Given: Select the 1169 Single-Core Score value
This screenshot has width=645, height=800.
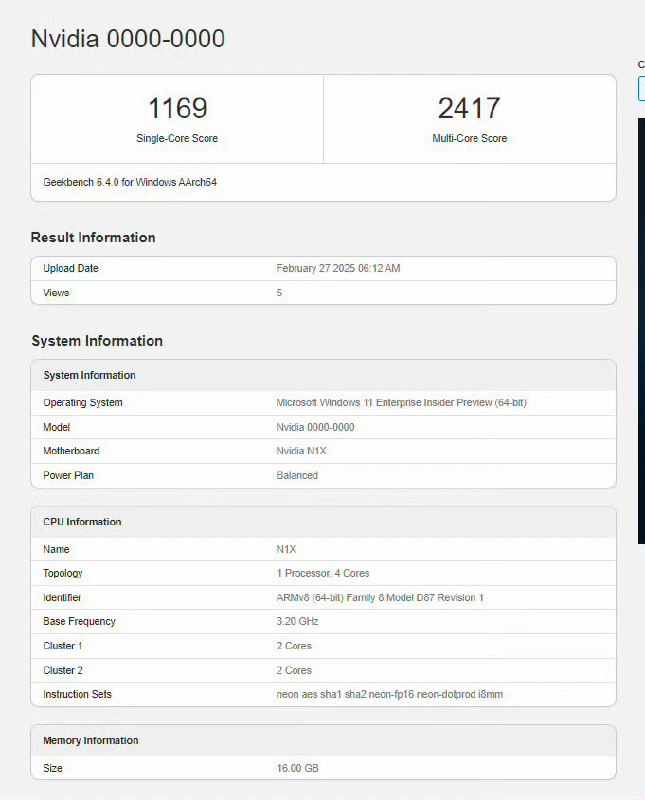Looking at the screenshot, I should pyautogui.click(x=177, y=108).
